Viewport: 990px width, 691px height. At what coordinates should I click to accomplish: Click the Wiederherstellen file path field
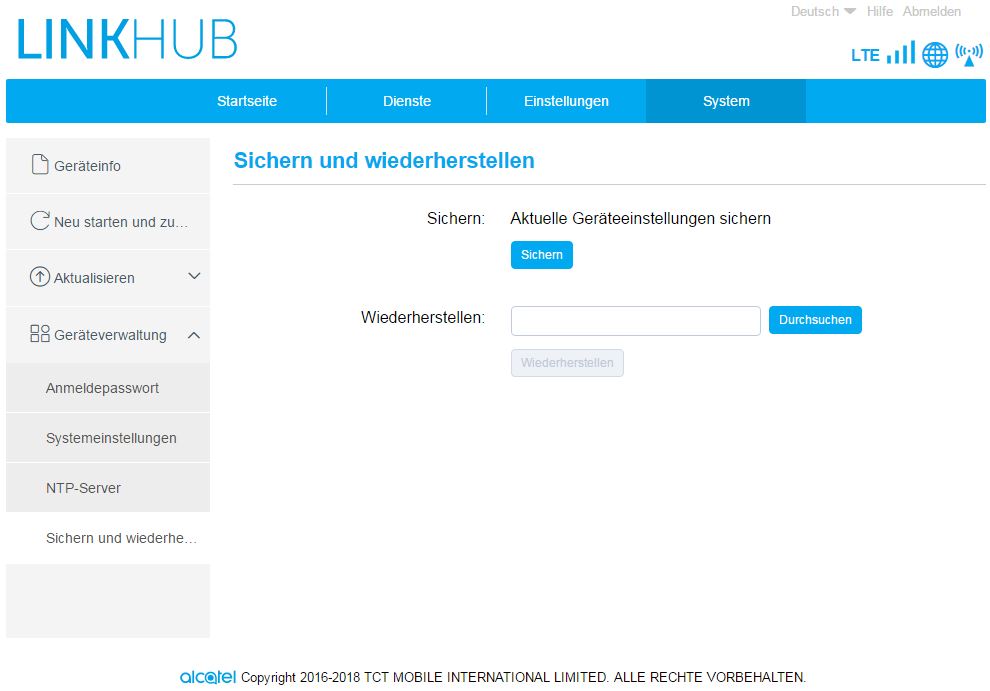pyautogui.click(x=635, y=321)
